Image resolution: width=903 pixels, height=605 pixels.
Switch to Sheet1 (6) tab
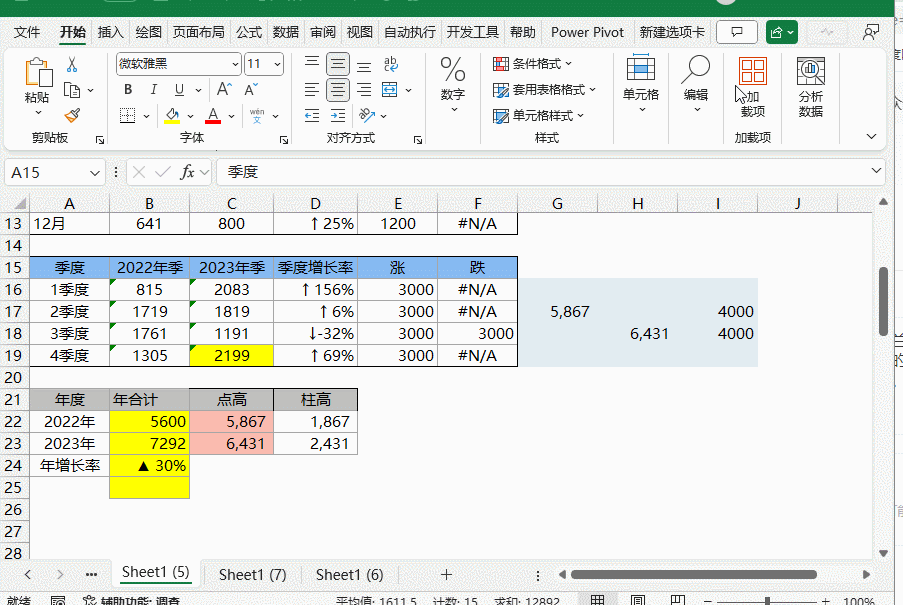coord(350,574)
